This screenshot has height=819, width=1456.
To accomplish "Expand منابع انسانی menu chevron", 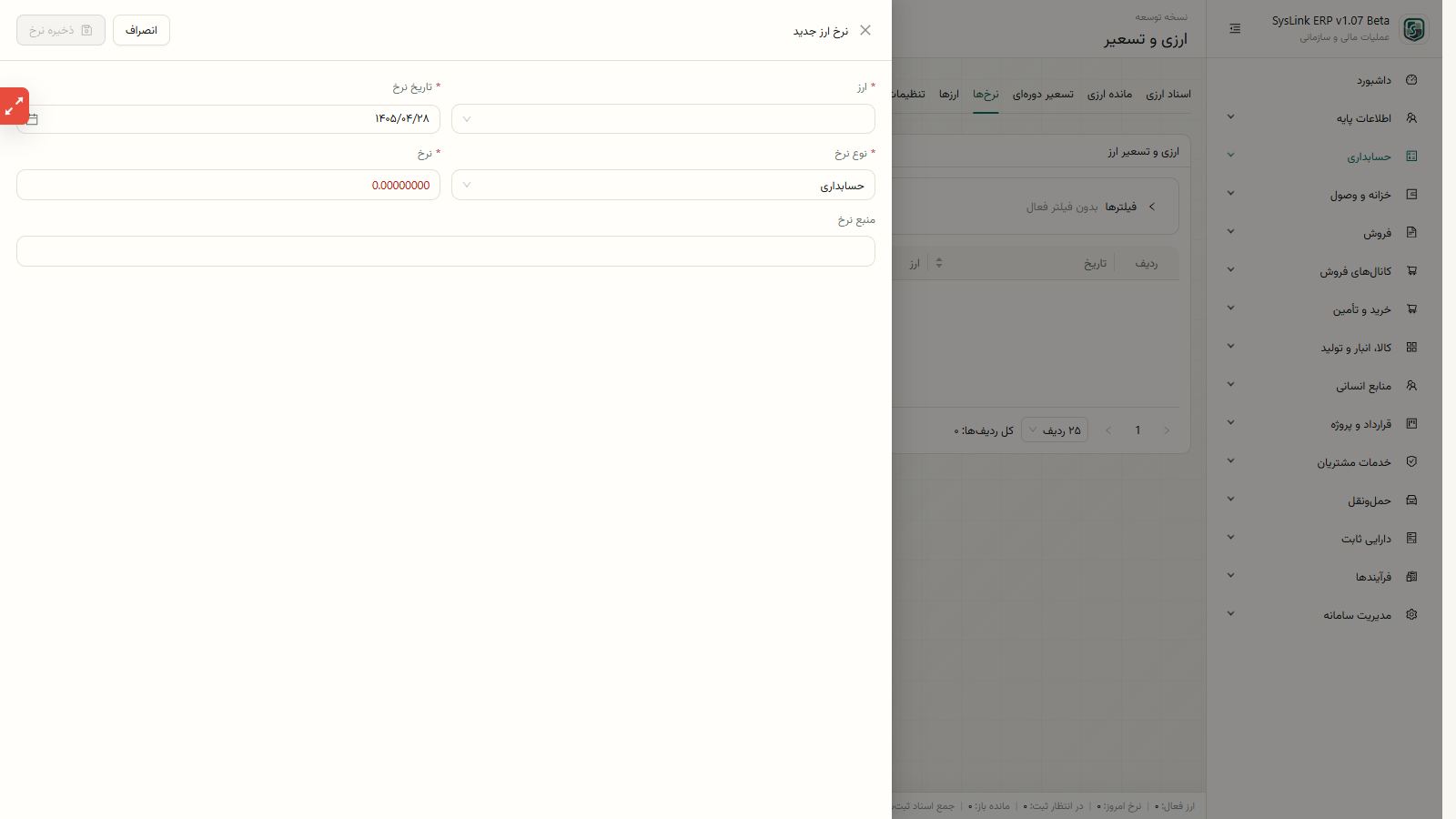I will (x=1230, y=384).
